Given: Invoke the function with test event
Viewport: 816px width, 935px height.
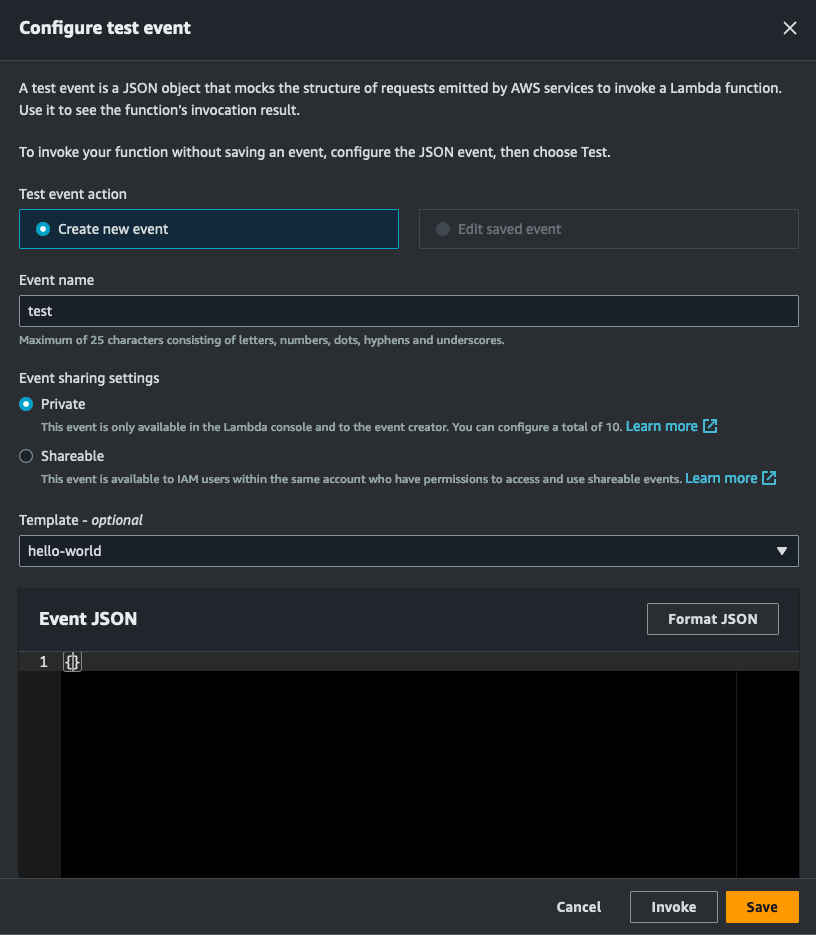Looking at the screenshot, I should 673,907.
